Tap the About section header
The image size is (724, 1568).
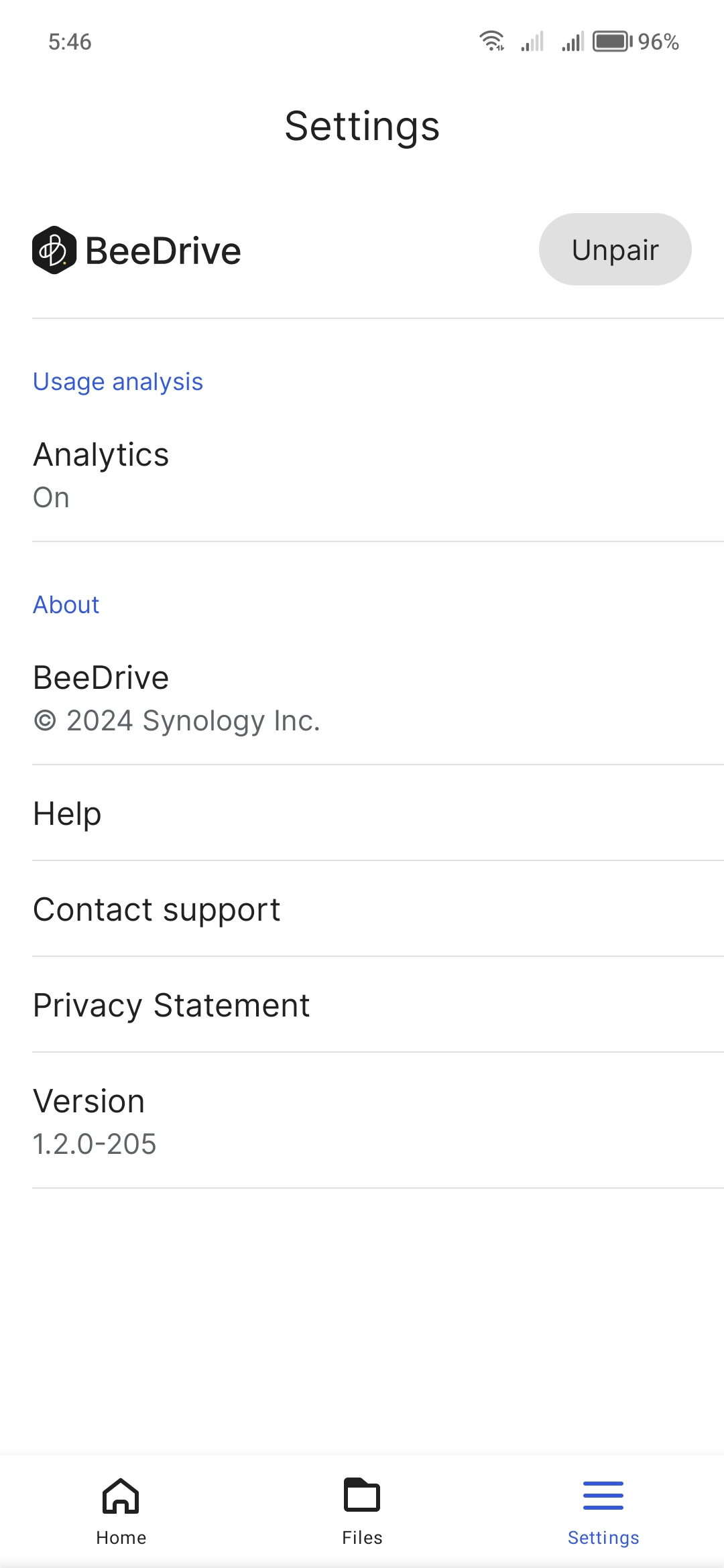click(x=66, y=605)
